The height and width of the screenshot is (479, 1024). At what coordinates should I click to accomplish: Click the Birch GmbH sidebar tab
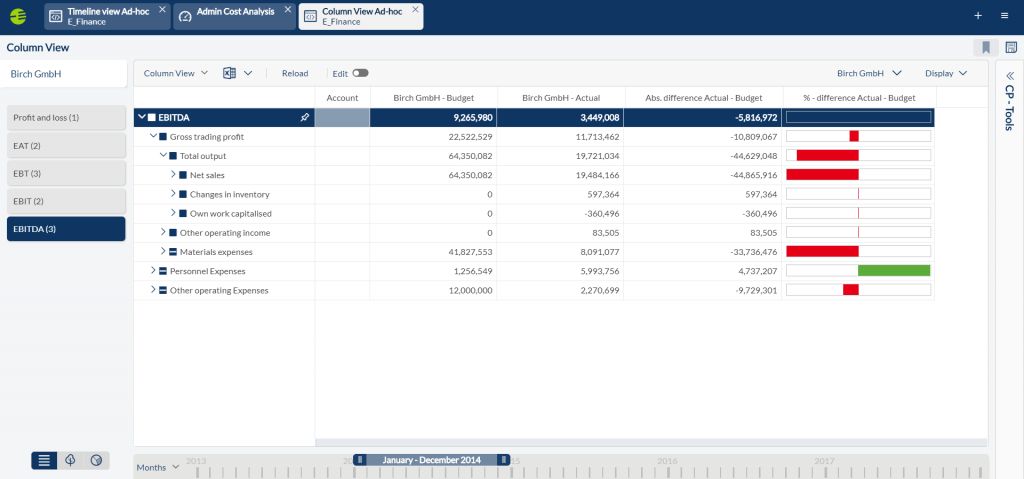coord(63,74)
